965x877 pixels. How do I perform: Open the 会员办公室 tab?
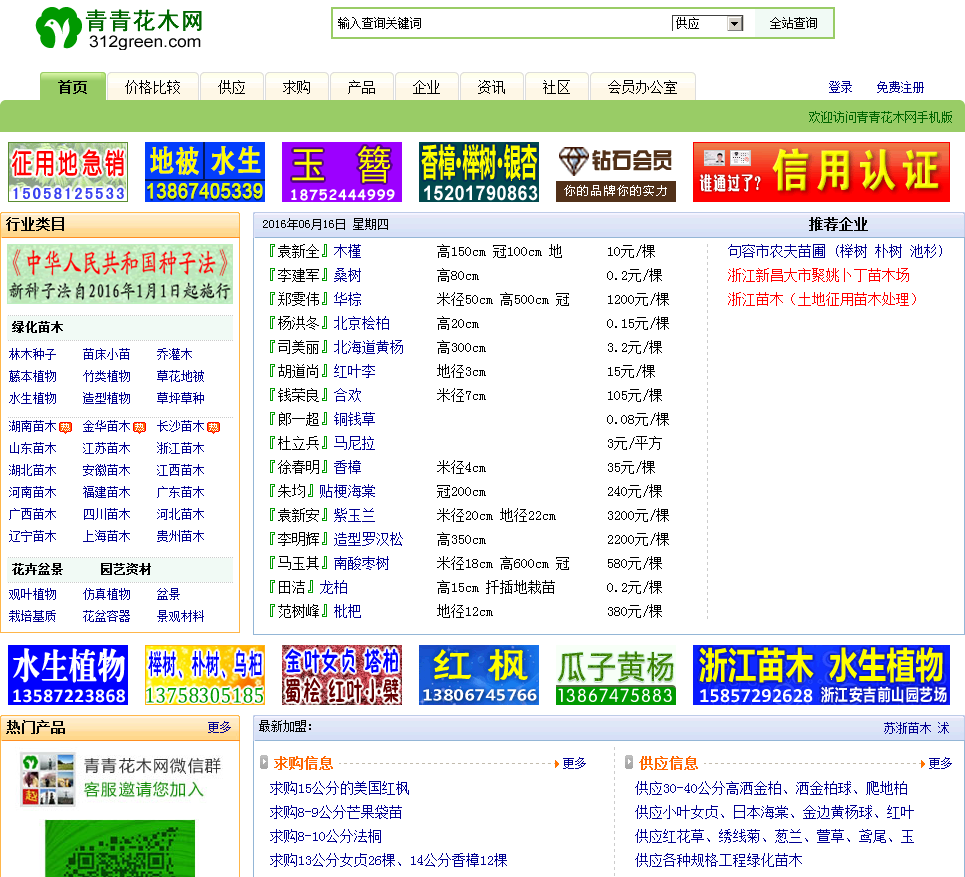click(x=643, y=87)
